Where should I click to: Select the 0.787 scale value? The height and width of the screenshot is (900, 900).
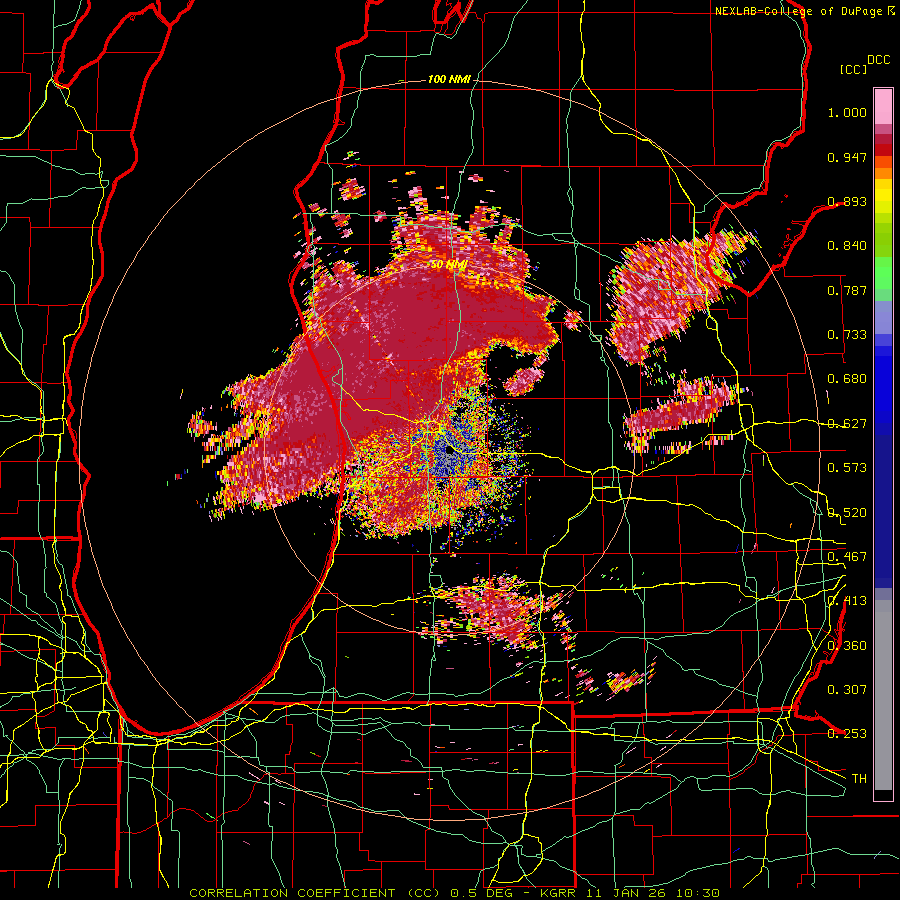pyautogui.click(x=847, y=290)
